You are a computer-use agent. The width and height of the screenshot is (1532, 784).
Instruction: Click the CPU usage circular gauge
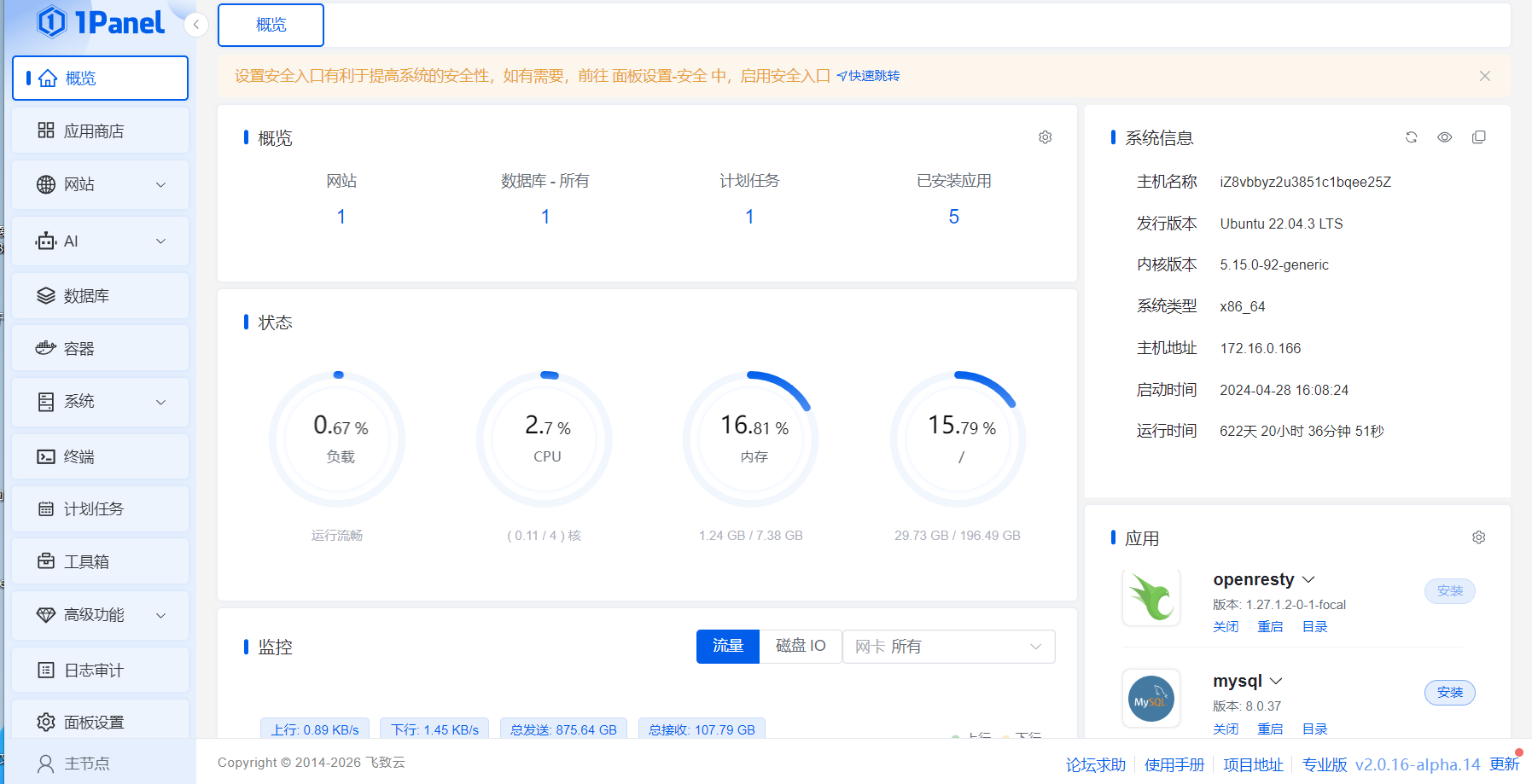pos(546,439)
